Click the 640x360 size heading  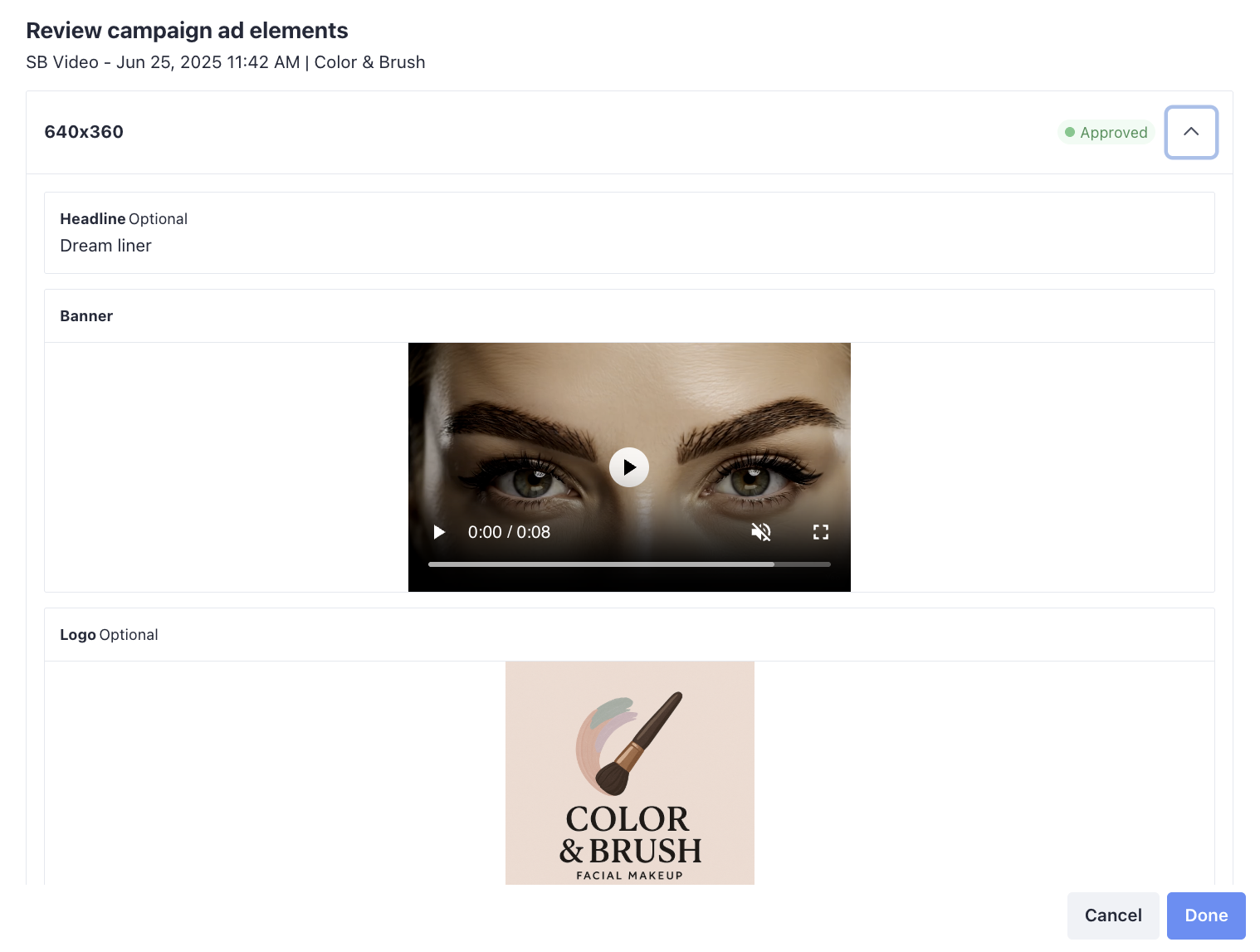click(84, 132)
